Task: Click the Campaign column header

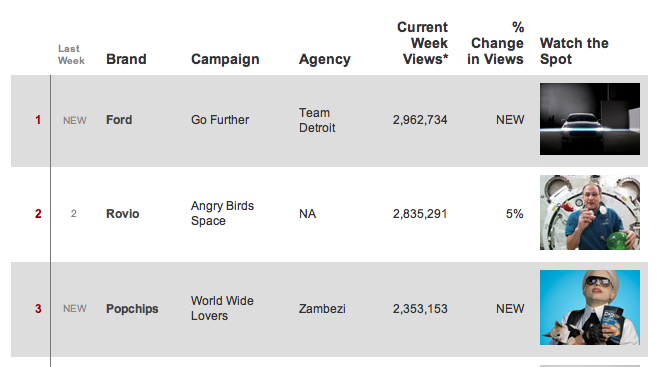Action: click(225, 59)
